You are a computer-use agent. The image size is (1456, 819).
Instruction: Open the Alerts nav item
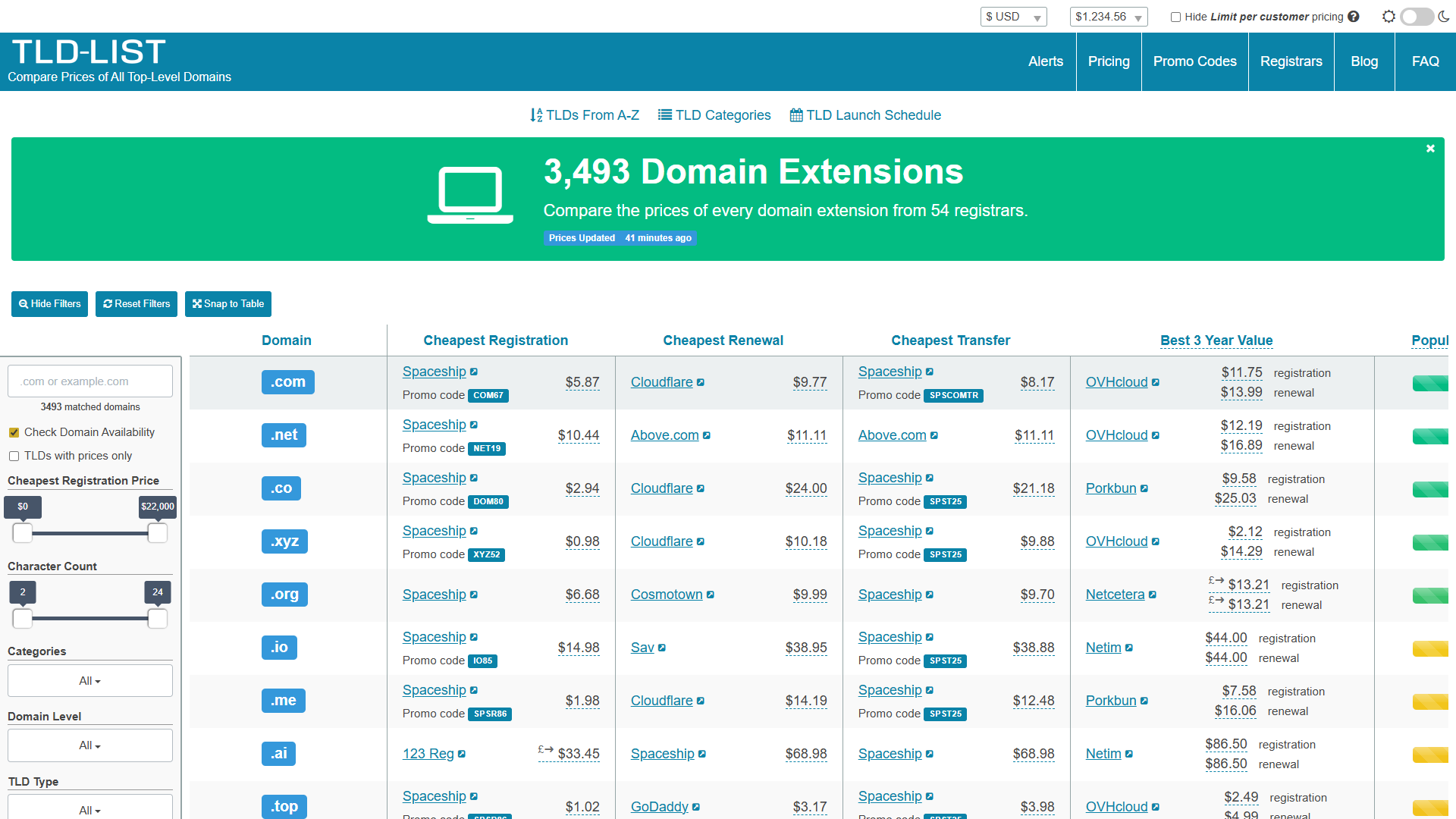1046,61
